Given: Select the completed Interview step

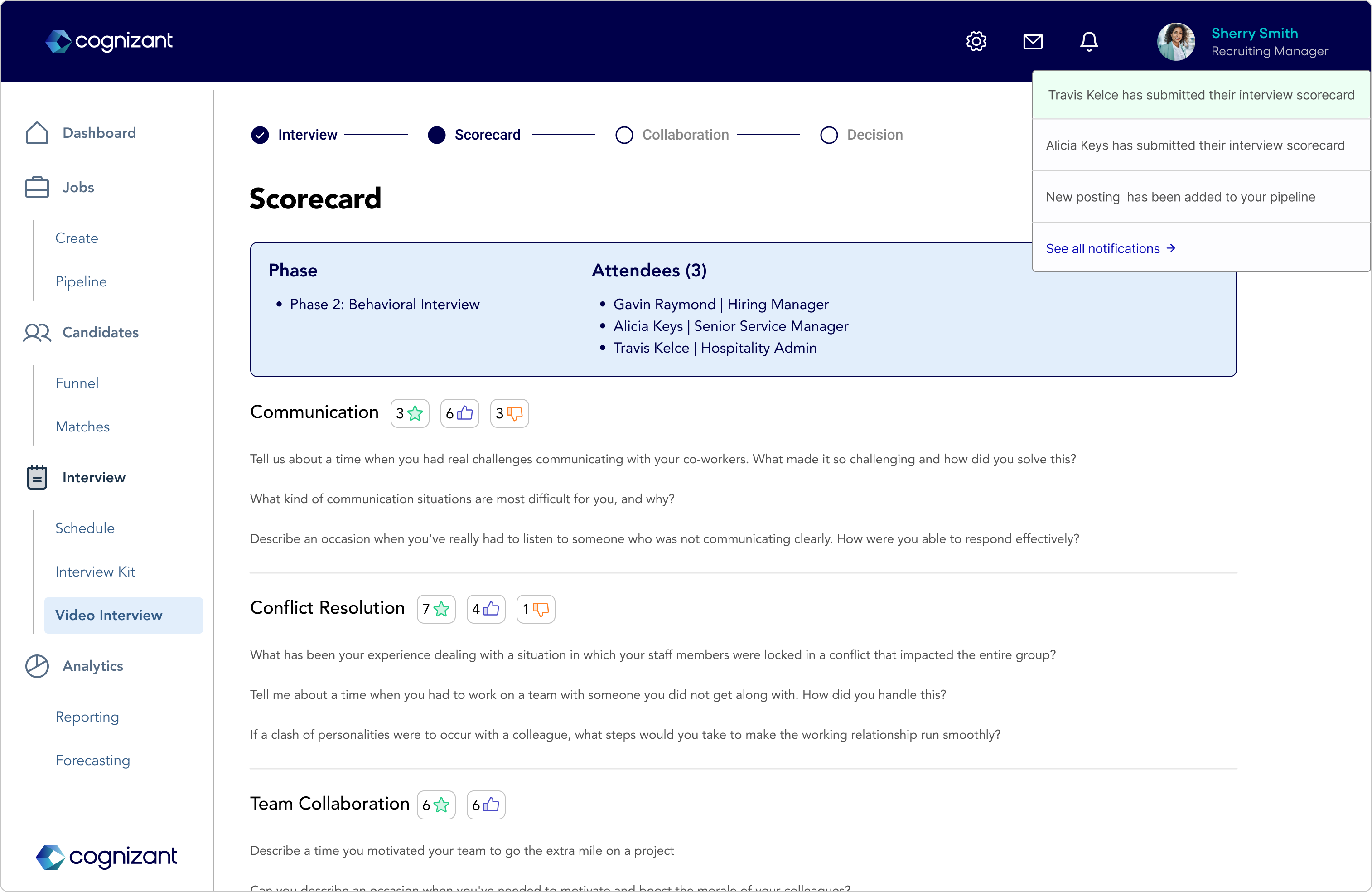Looking at the screenshot, I should [x=294, y=134].
